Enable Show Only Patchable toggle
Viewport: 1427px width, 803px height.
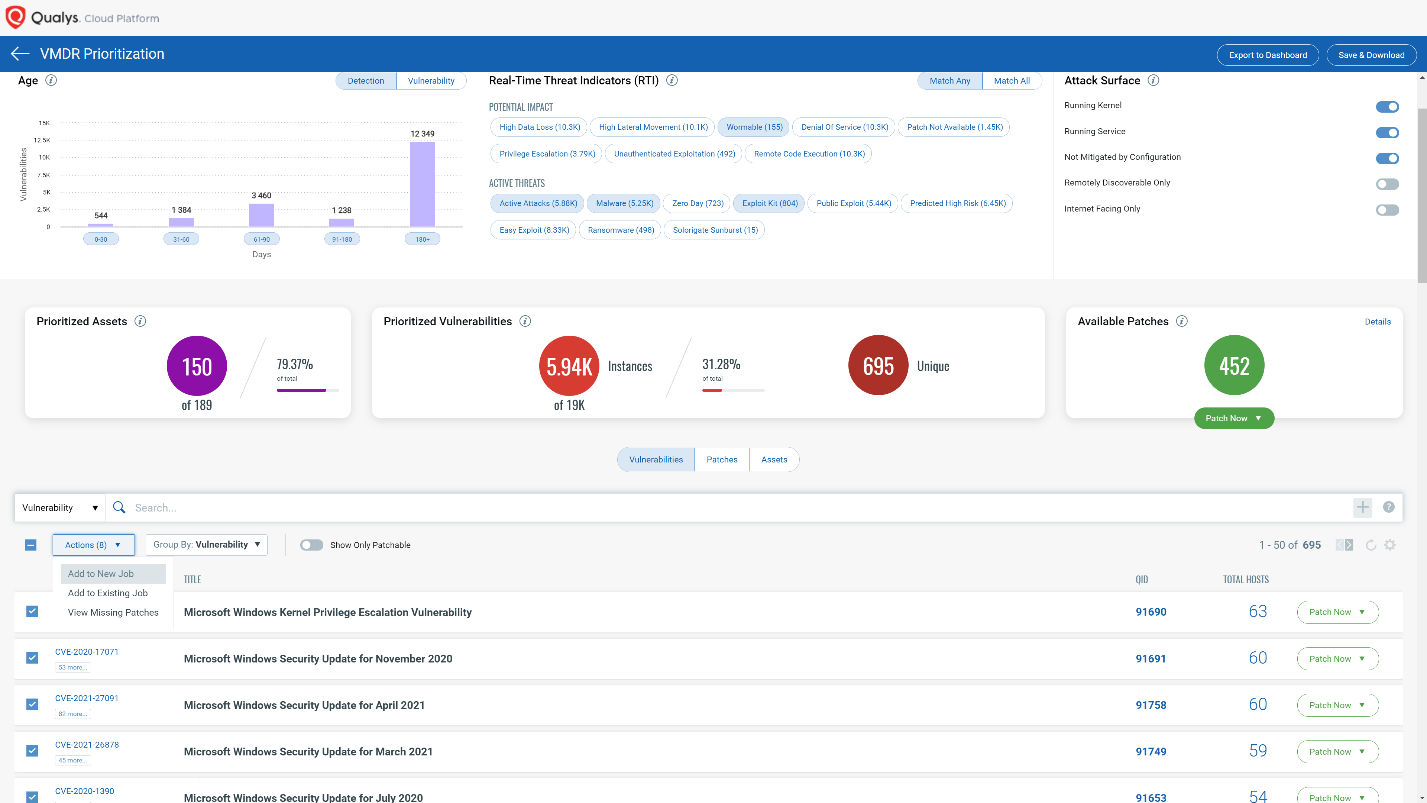pos(311,545)
